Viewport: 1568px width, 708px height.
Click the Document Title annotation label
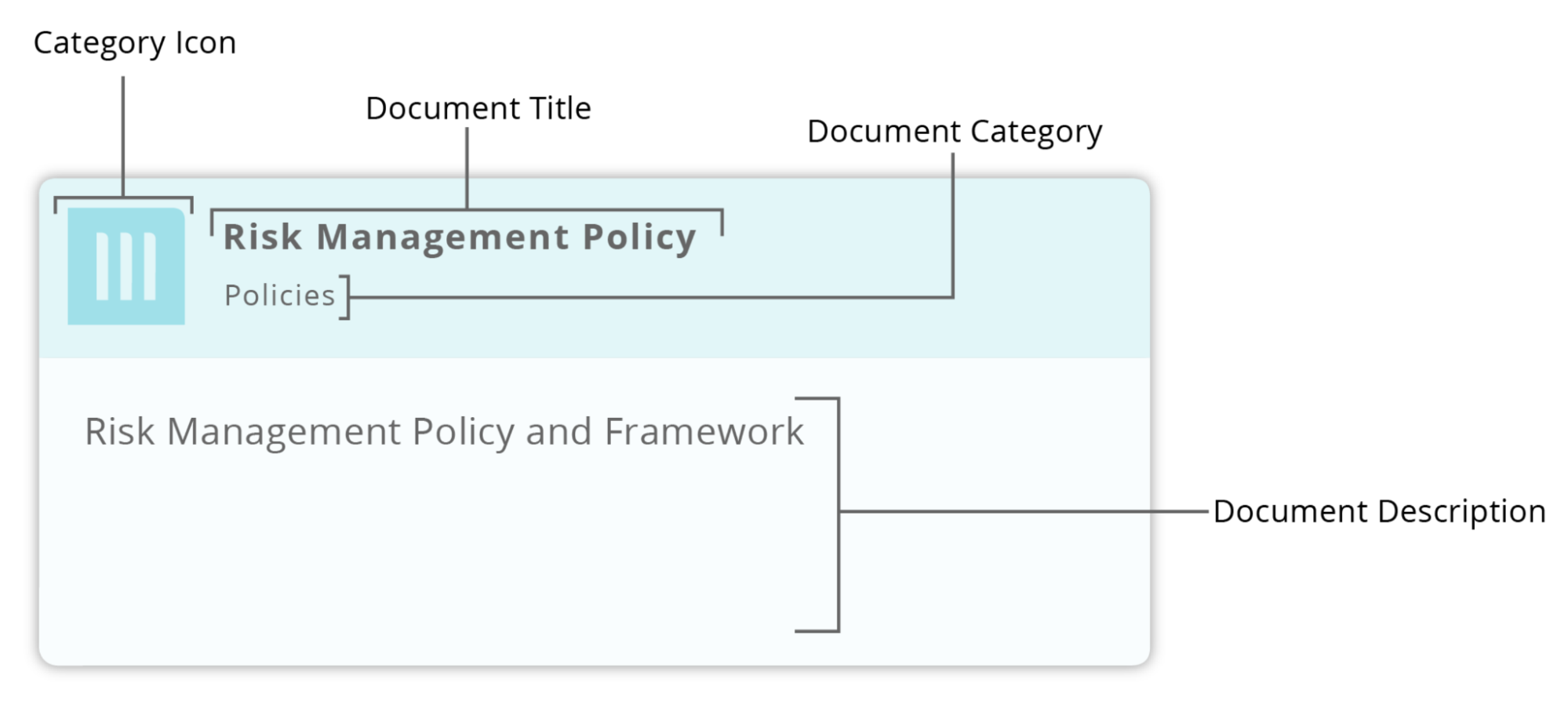[x=478, y=108]
